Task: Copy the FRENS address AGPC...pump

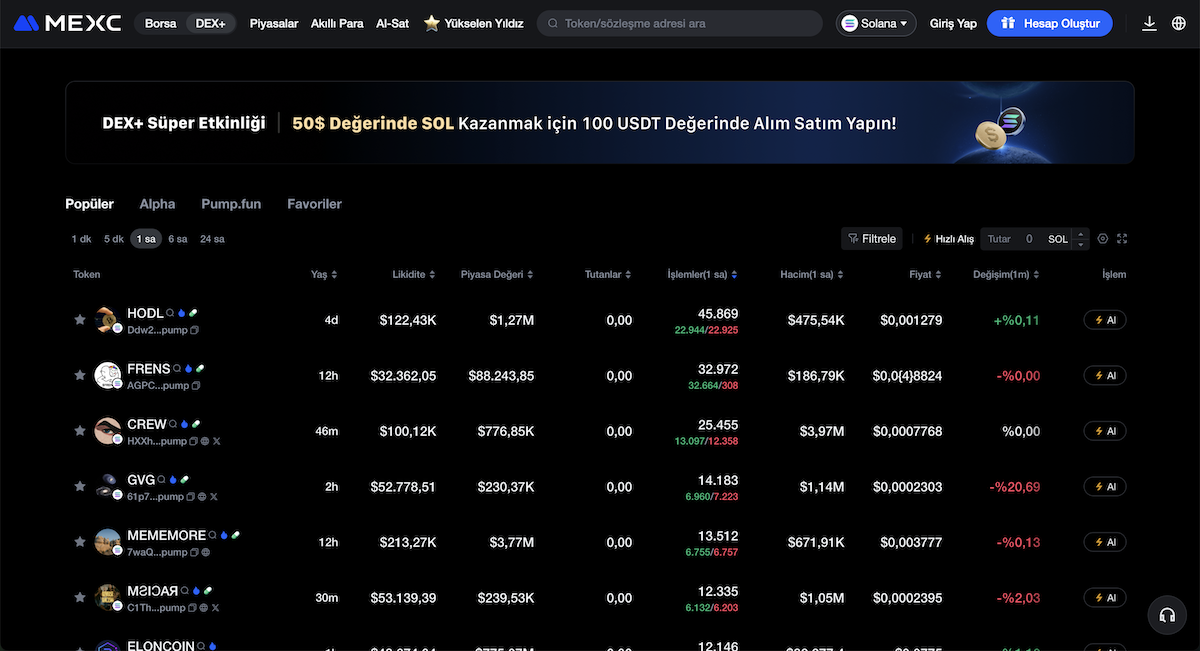Action: tap(195, 385)
